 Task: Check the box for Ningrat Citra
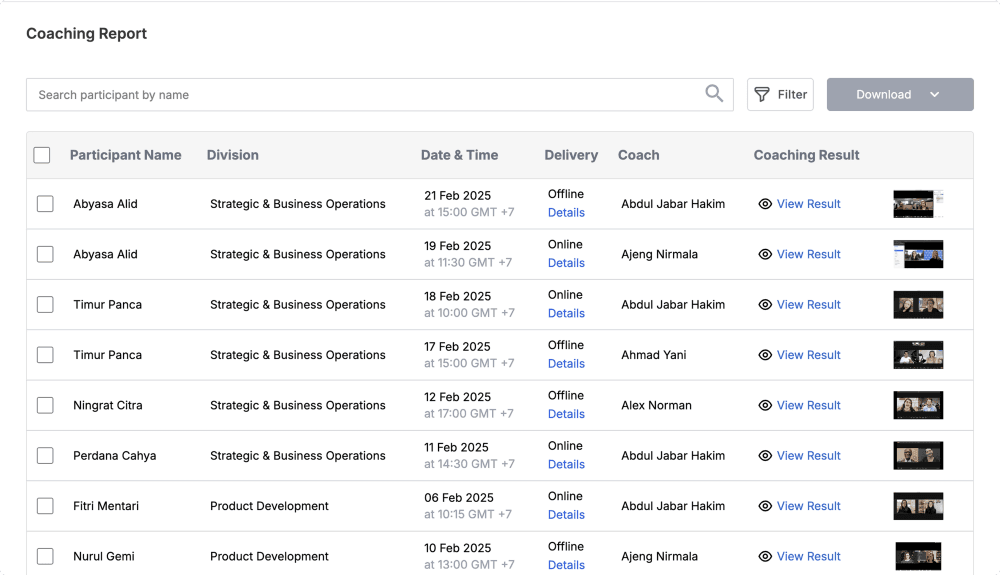[45, 405]
